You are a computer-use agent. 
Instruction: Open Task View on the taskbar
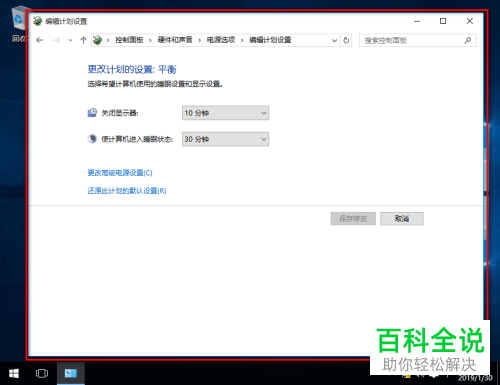[42, 373]
